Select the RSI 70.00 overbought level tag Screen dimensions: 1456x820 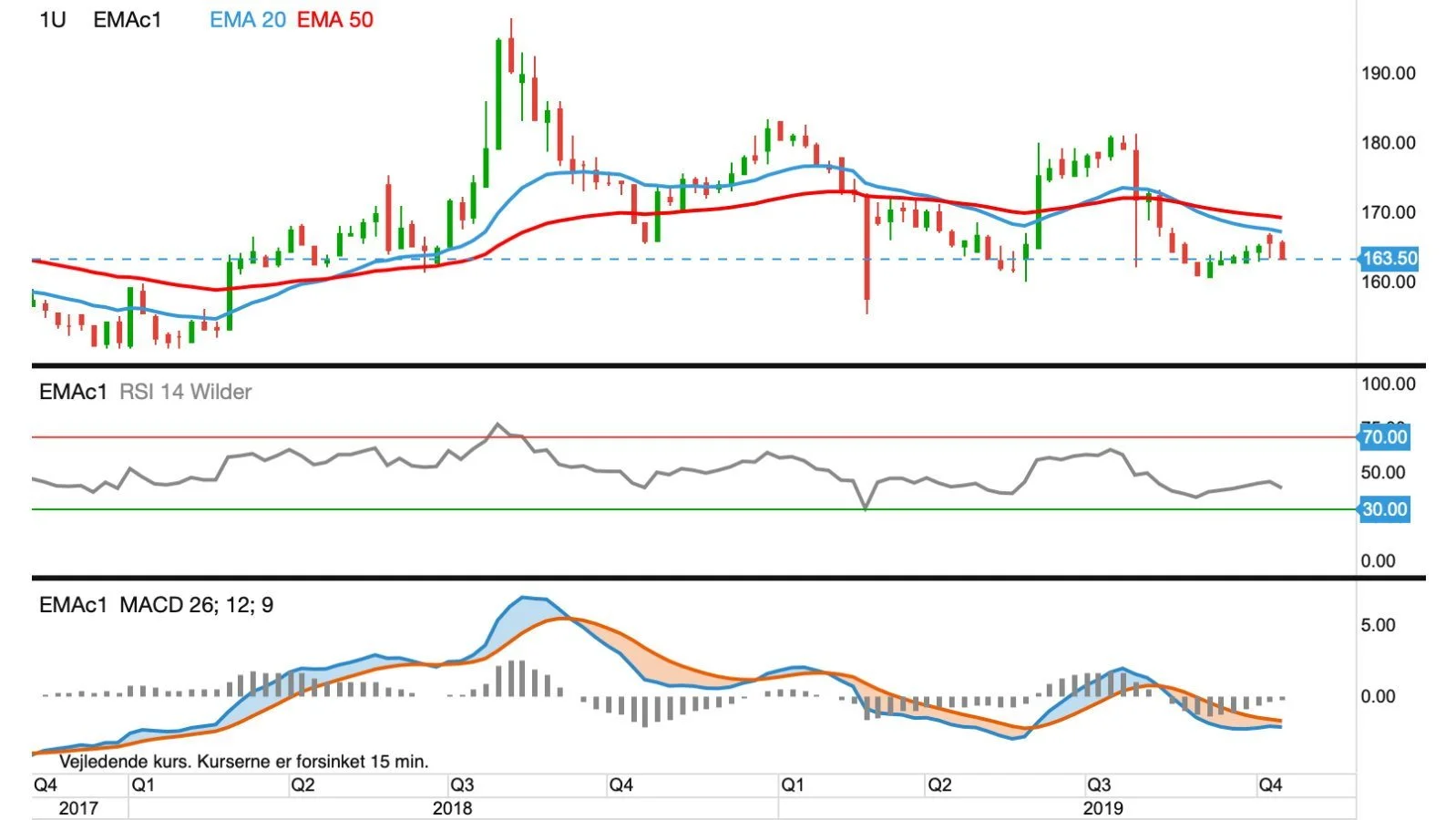1384,437
